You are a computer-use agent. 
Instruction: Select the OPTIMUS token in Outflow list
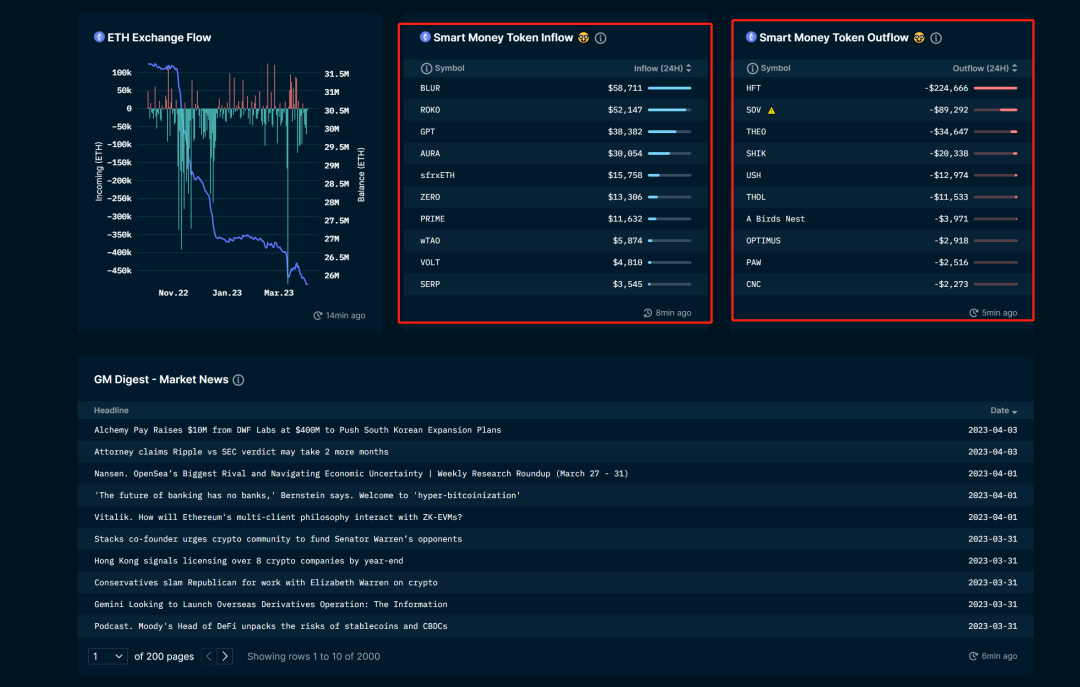(763, 241)
